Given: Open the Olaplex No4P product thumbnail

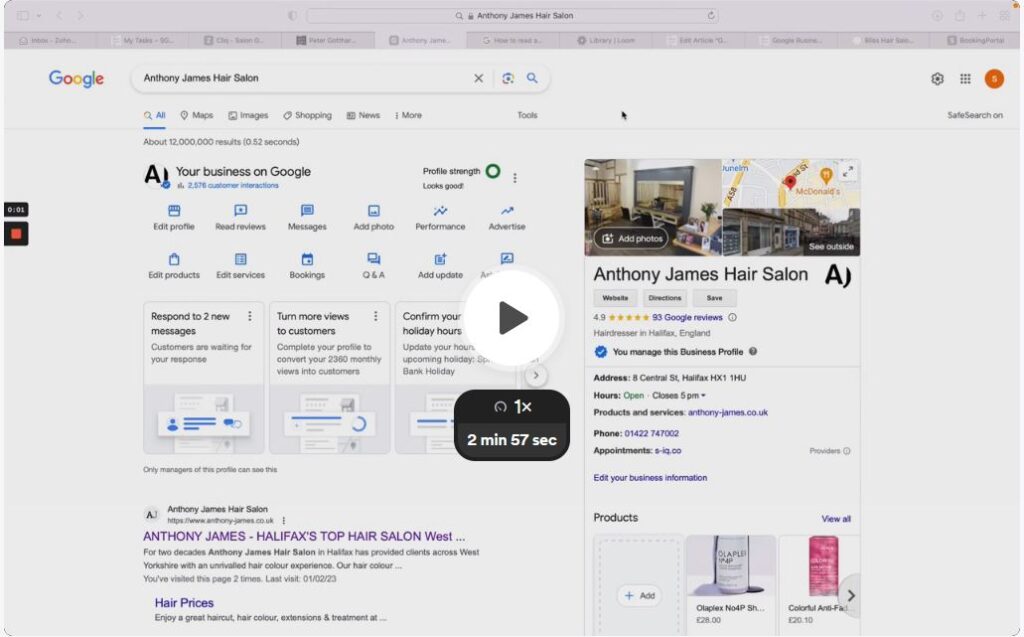Looking at the screenshot, I should [731, 567].
